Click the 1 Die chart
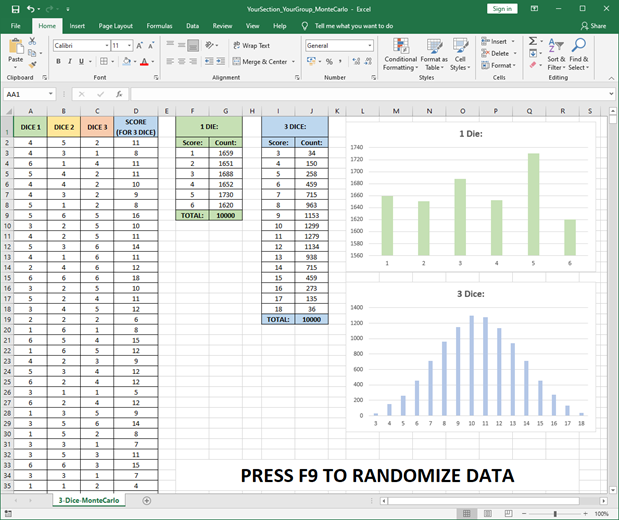The image size is (619, 520). tap(471, 197)
